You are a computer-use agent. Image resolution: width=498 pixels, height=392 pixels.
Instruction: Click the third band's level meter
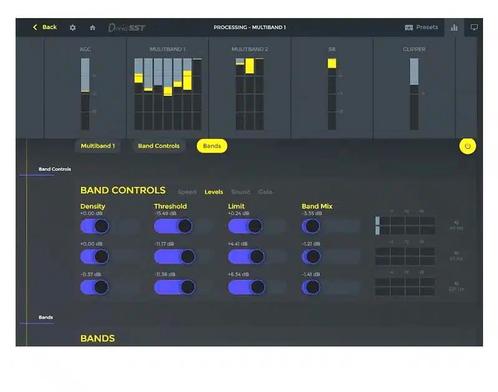405,286
